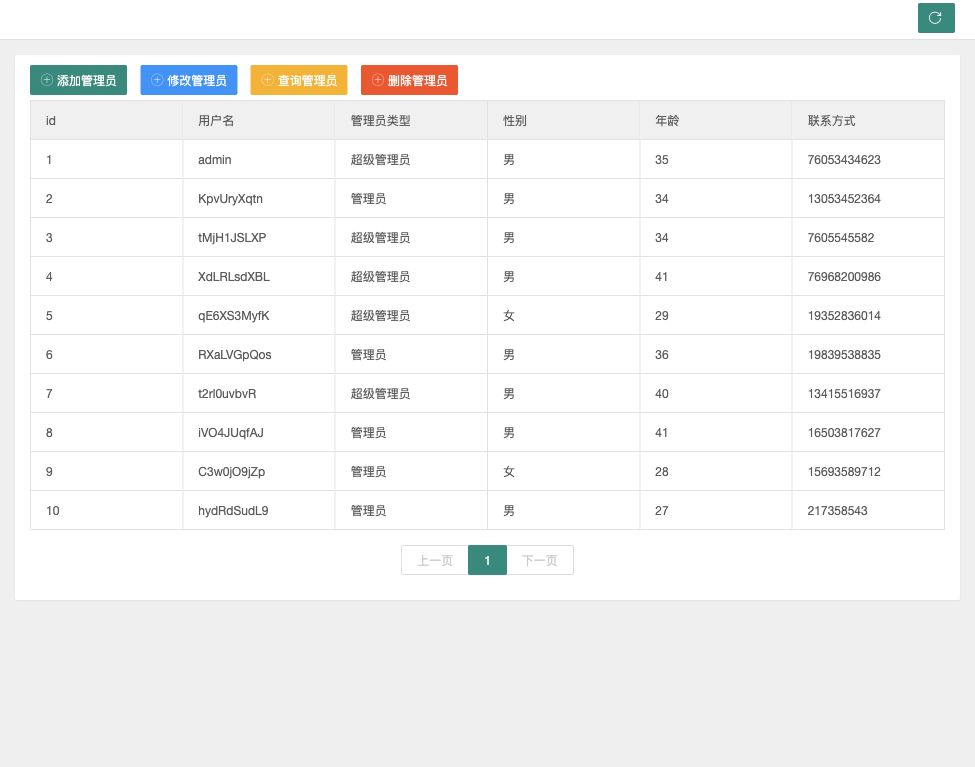This screenshot has width=975, height=767.
Task: Select username C3w0jO9jZp
Action: [231, 472]
